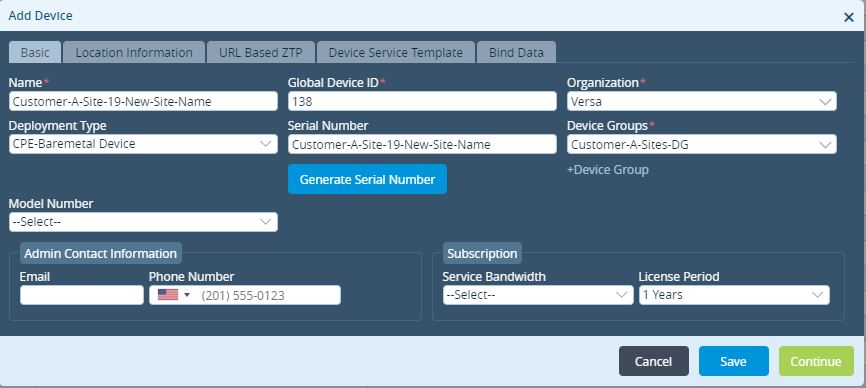Image resolution: width=866 pixels, height=388 pixels.
Task: Open the URL Based ZTP tab
Action: coord(261,53)
